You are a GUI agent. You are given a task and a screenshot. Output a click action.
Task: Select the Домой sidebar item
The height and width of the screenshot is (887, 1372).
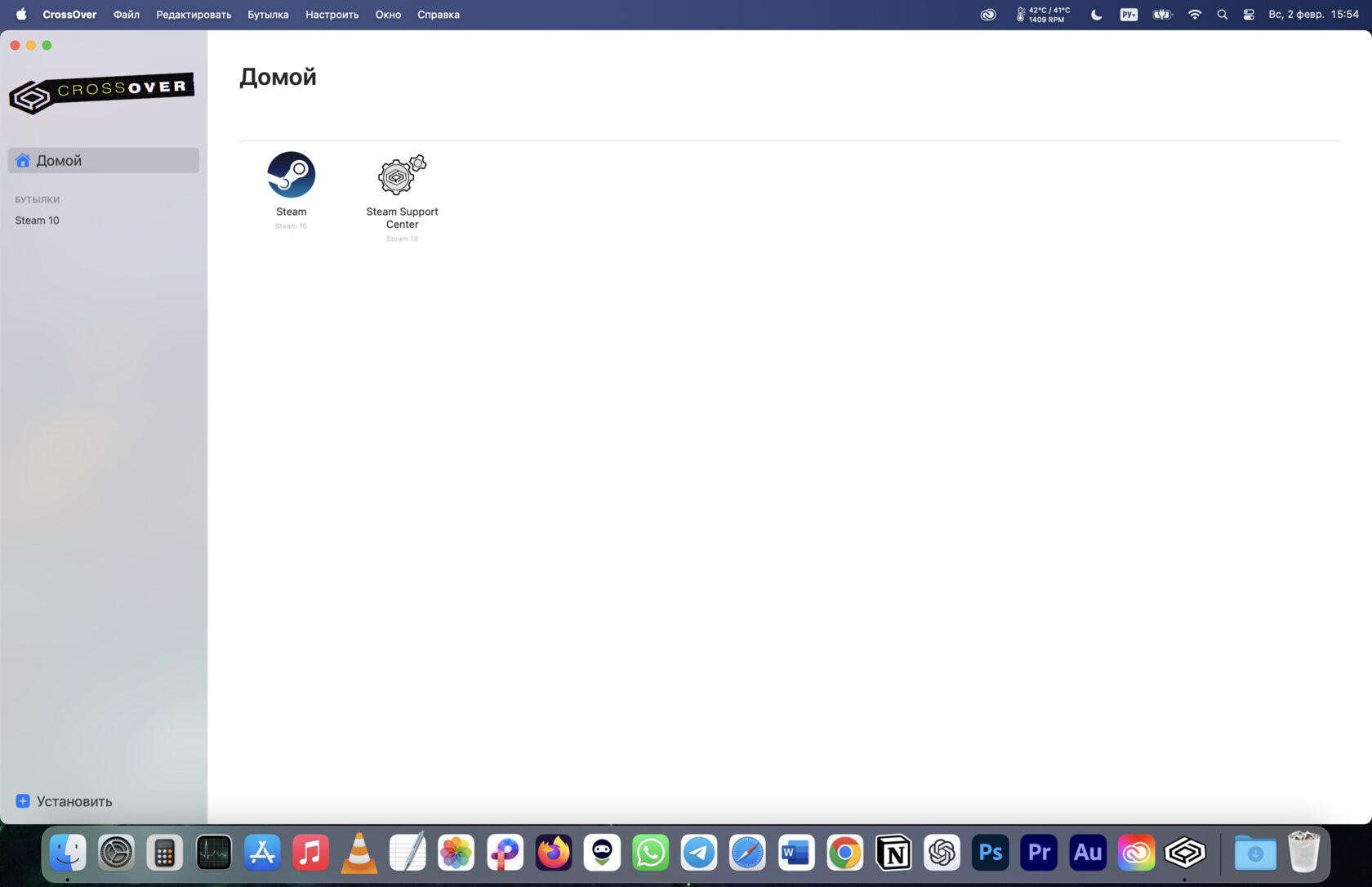coord(104,160)
